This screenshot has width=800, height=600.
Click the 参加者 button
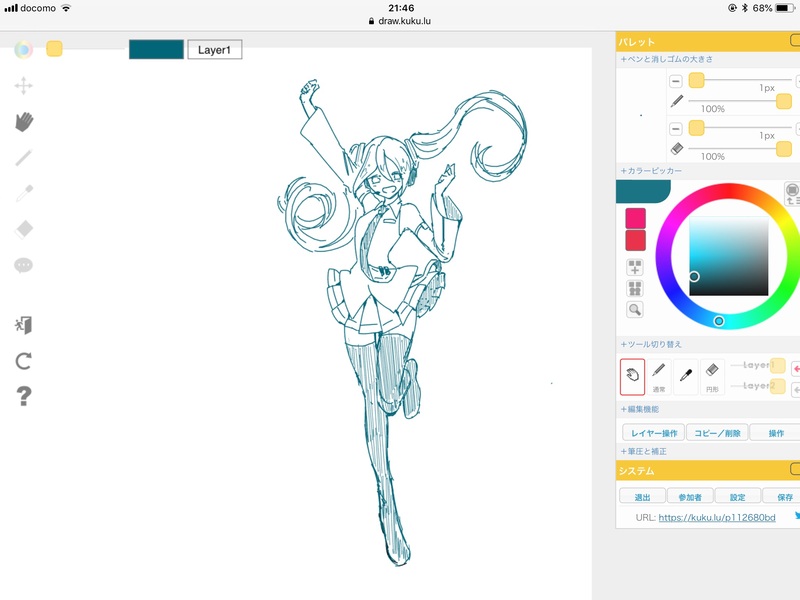coord(690,496)
